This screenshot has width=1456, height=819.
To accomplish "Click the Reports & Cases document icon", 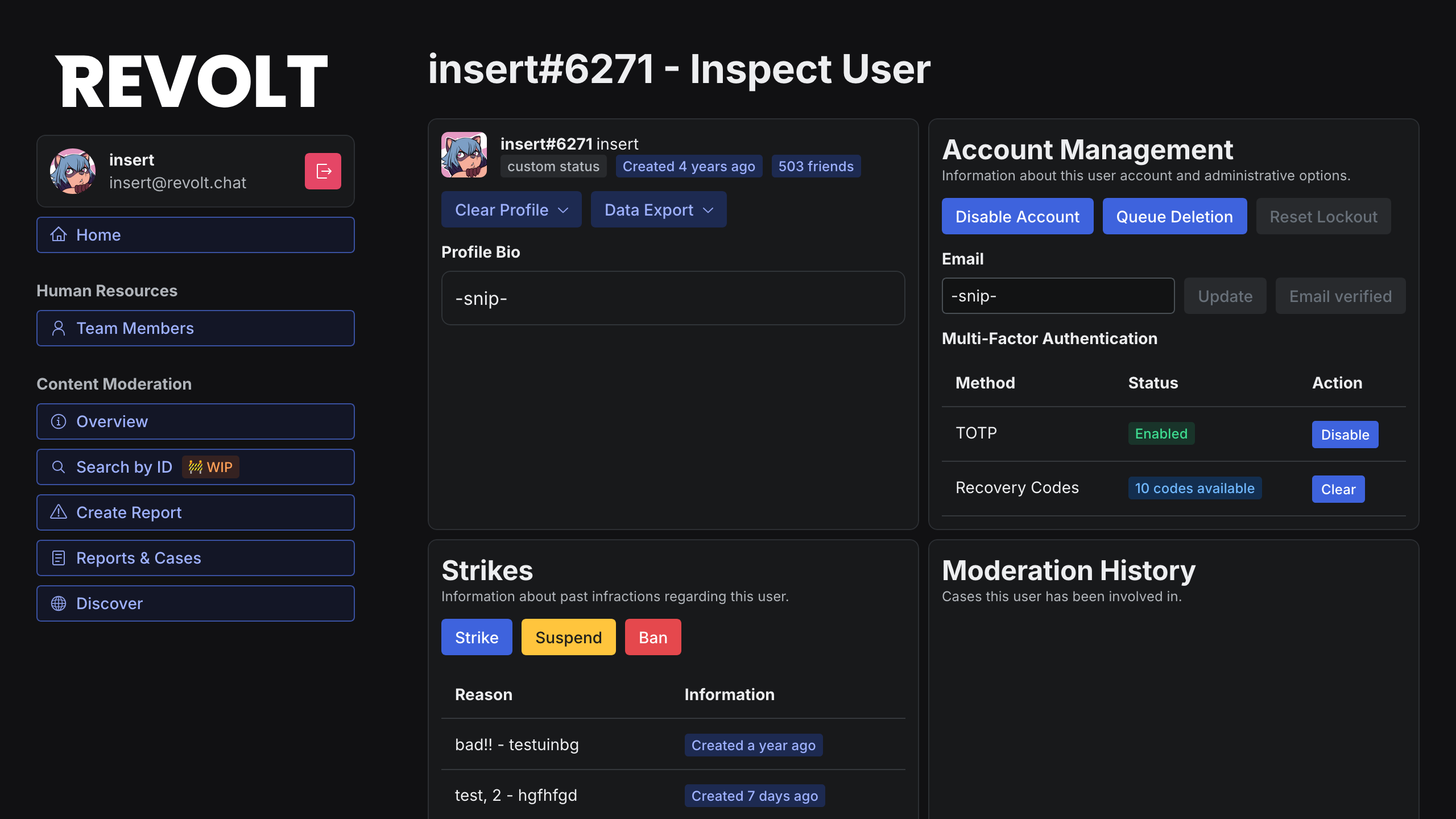I will (58, 557).
